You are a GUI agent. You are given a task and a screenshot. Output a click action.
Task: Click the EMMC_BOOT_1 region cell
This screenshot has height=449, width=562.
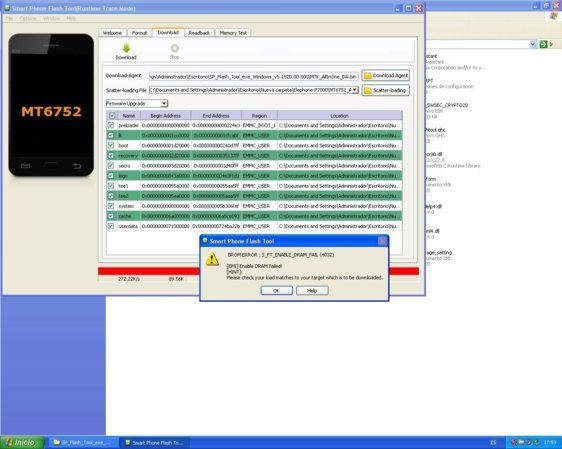[259, 125]
